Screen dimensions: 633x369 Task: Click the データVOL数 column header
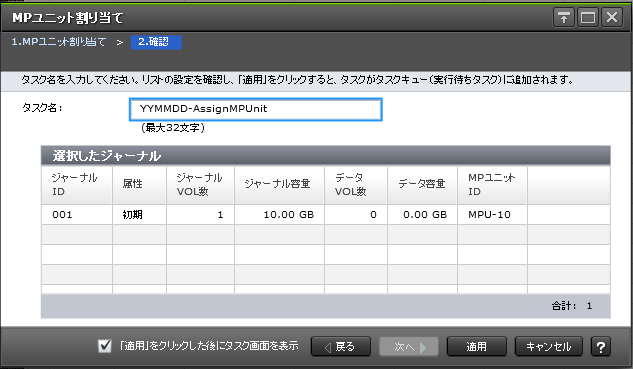tap(356, 184)
